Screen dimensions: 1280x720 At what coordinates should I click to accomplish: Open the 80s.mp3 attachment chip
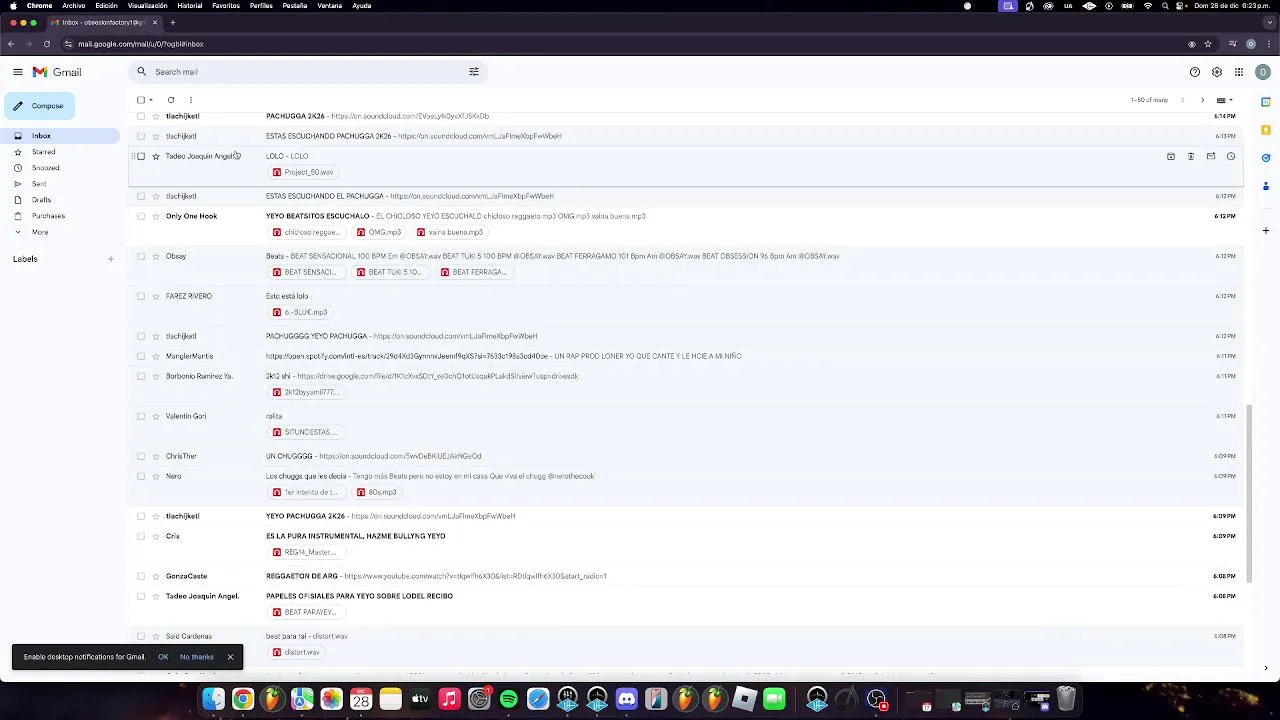coord(377,492)
